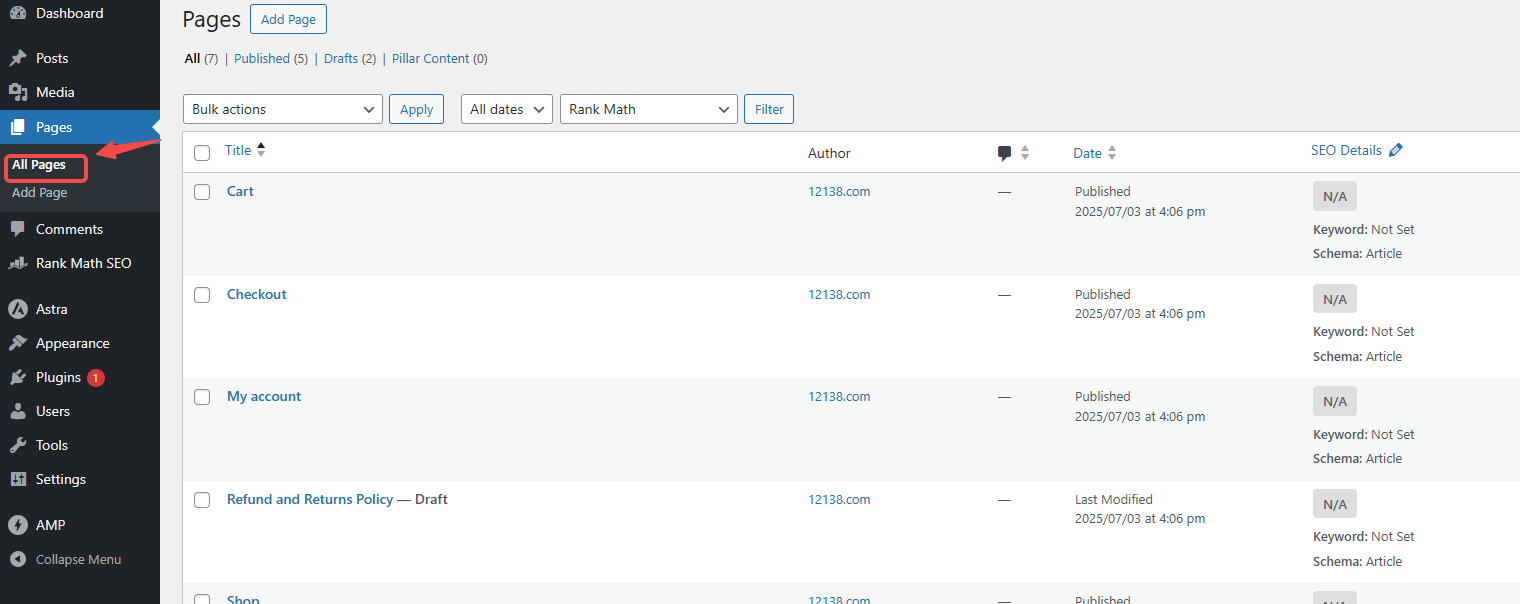Open the Rank Math filter dropdown
This screenshot has width=1520, height=604.
point(648,109)
